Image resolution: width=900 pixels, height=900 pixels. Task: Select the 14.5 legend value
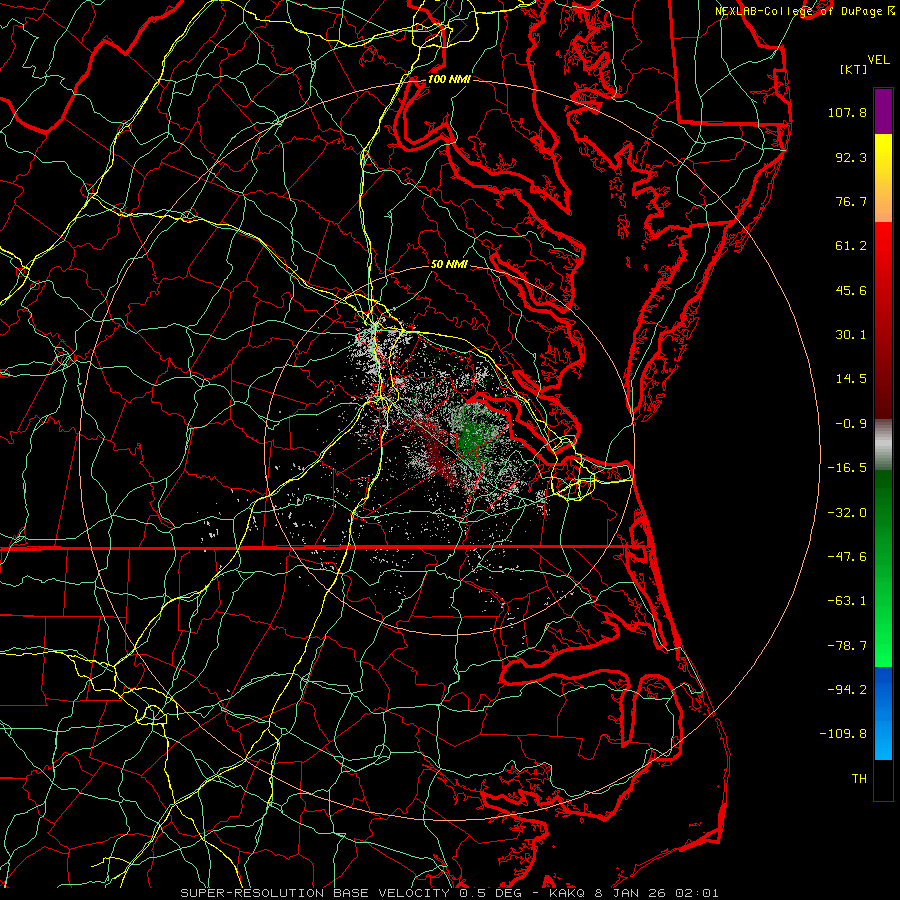851,379
